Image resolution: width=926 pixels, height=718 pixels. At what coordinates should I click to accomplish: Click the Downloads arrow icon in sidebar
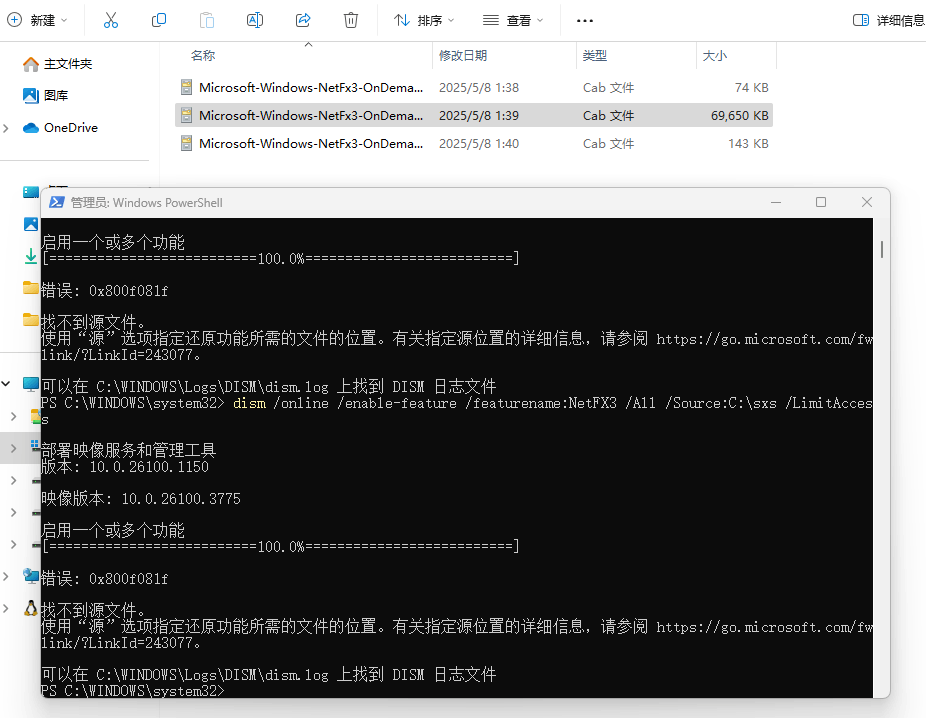pos(31,256)
